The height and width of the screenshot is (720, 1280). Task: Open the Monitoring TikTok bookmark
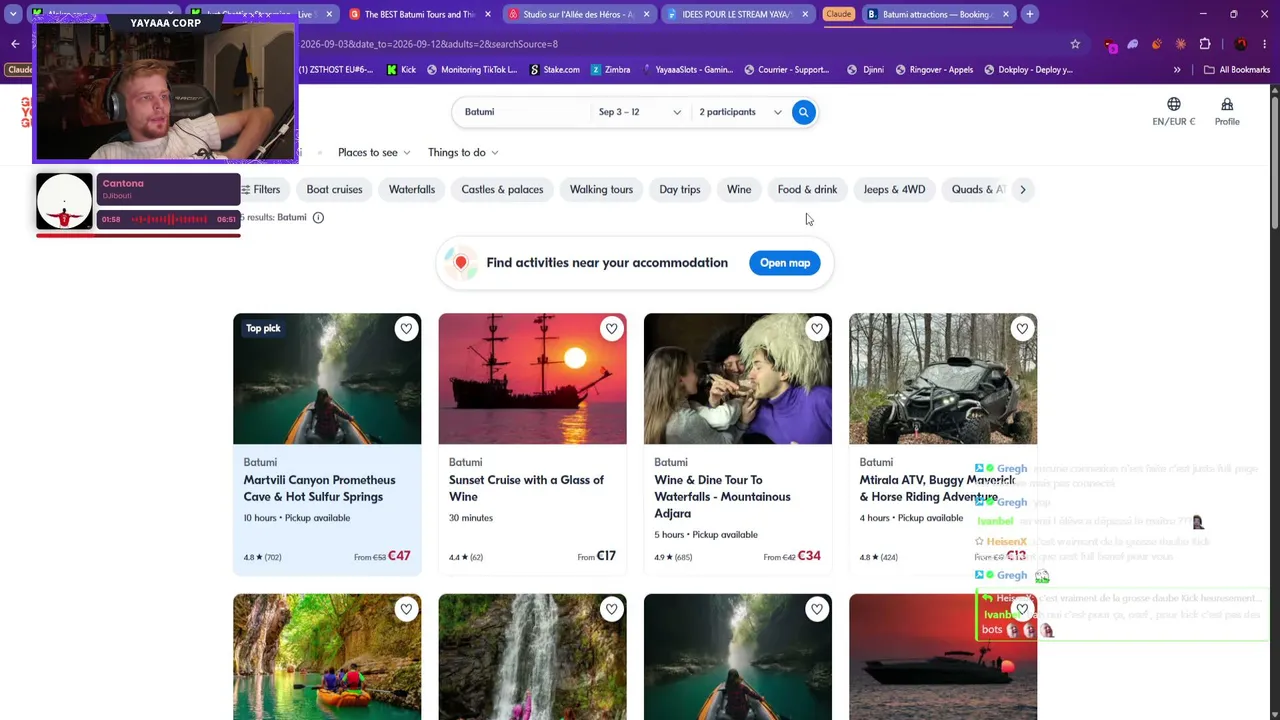coord(472,70)
